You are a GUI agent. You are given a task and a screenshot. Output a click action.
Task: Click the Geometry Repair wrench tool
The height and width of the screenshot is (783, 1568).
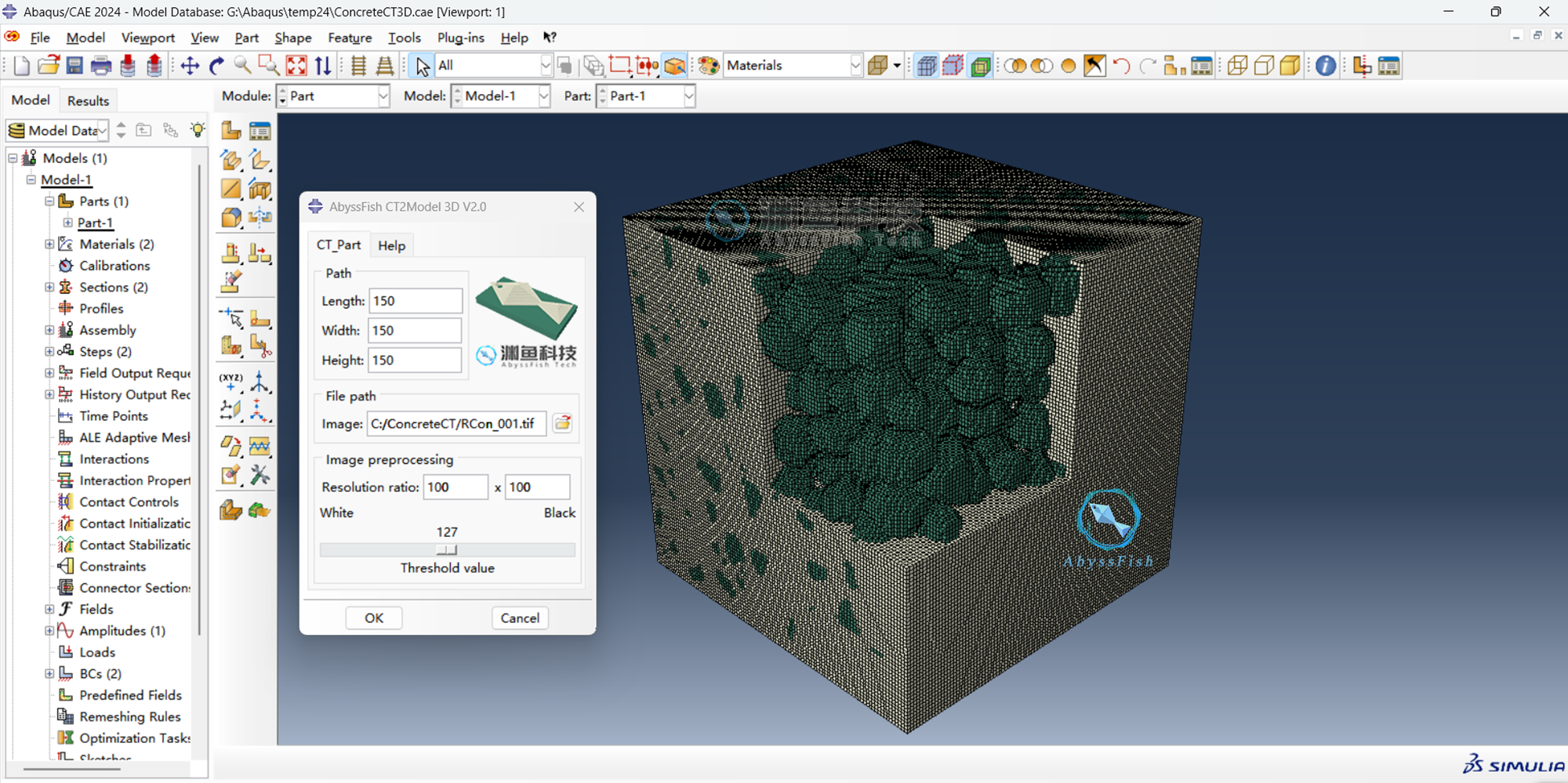pyautogui.click(x=260, y=475)
